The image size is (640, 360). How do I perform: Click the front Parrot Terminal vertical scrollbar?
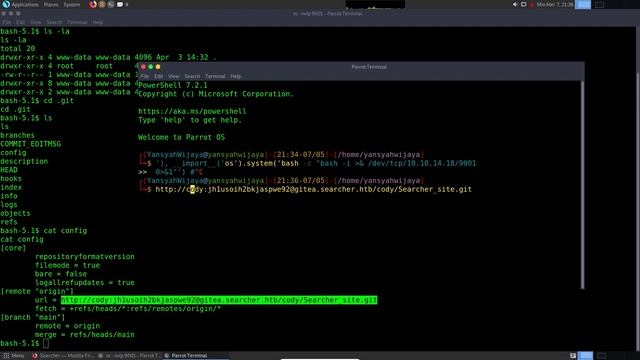click(x=582, y=185)
